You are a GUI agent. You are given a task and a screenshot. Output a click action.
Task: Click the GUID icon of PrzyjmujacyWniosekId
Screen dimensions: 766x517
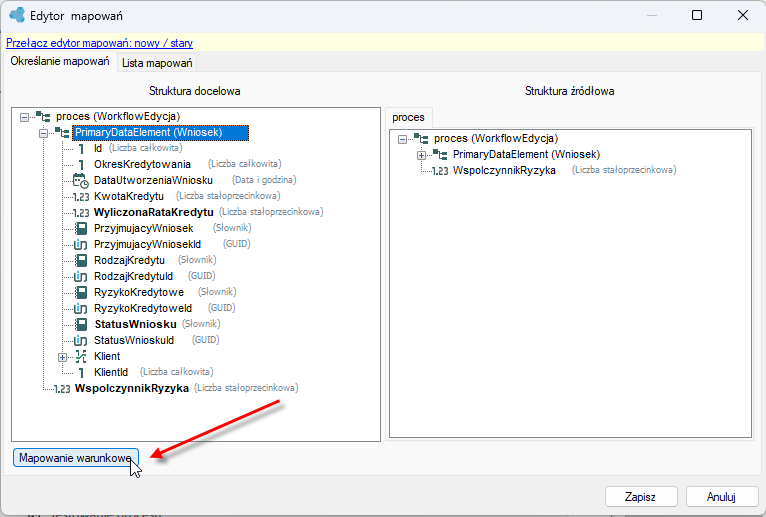click(x=81, y=244)
